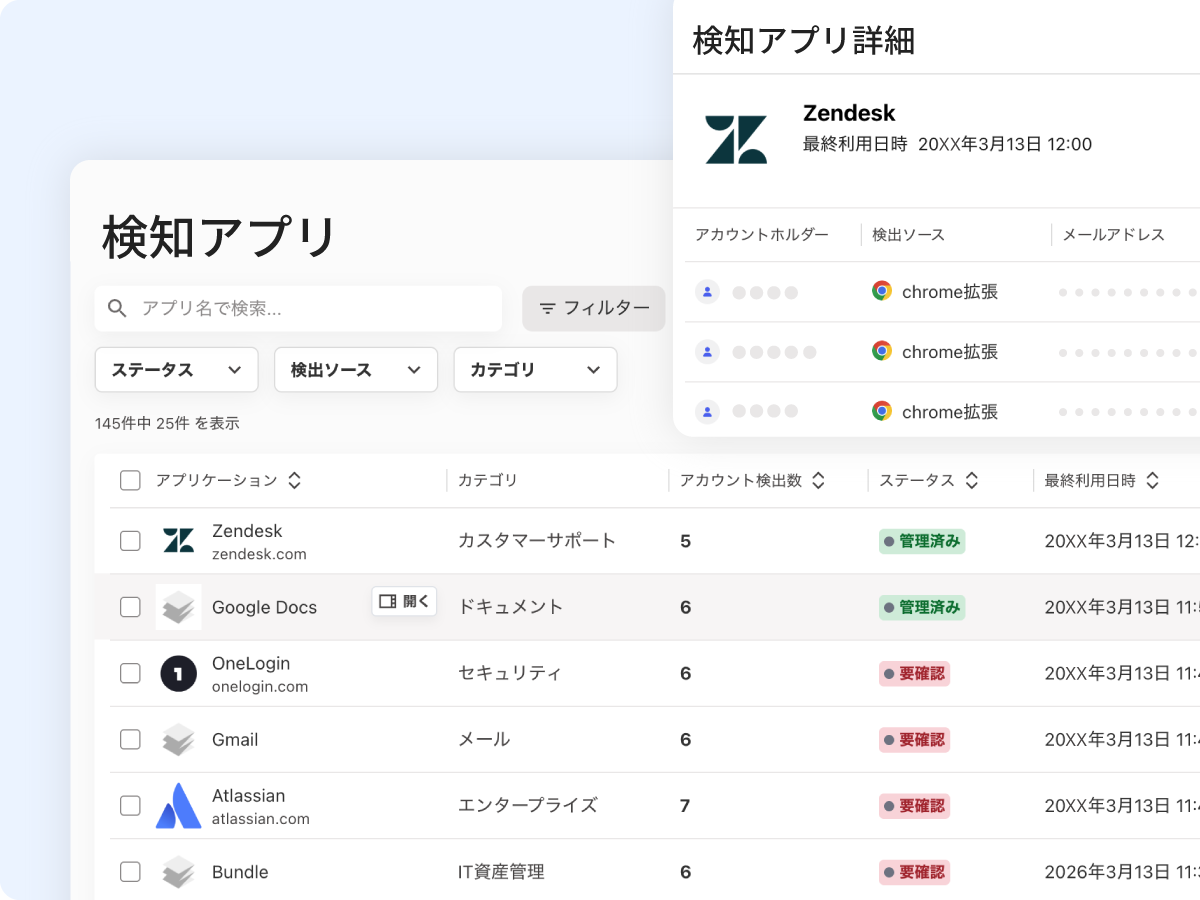This screenshot has width=1200, height=900.
Task: Click the 要確認 status badge for OneLogin
Action: [914, 674]
